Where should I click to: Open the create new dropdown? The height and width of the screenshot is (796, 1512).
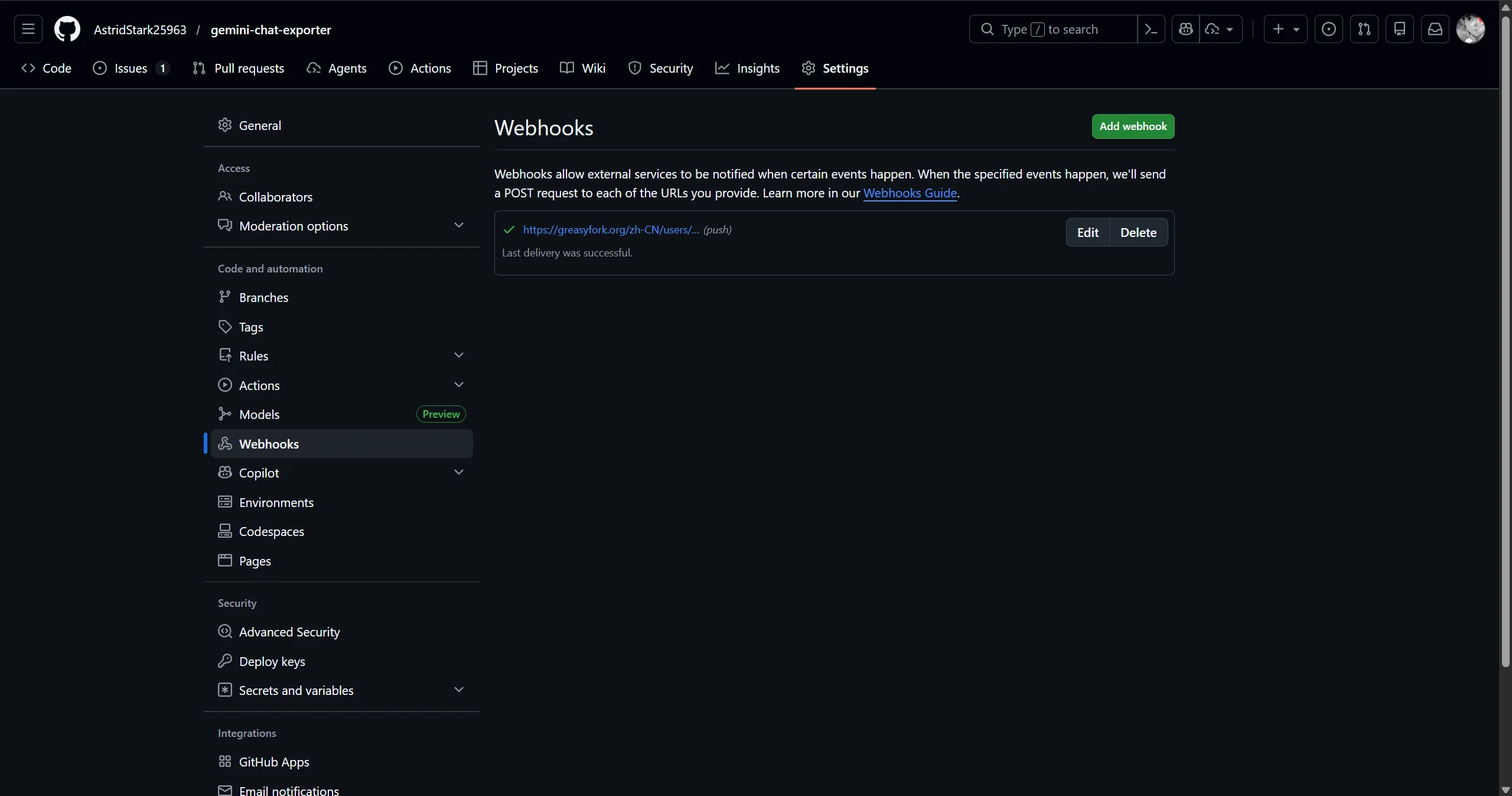tap(1286, 29)
